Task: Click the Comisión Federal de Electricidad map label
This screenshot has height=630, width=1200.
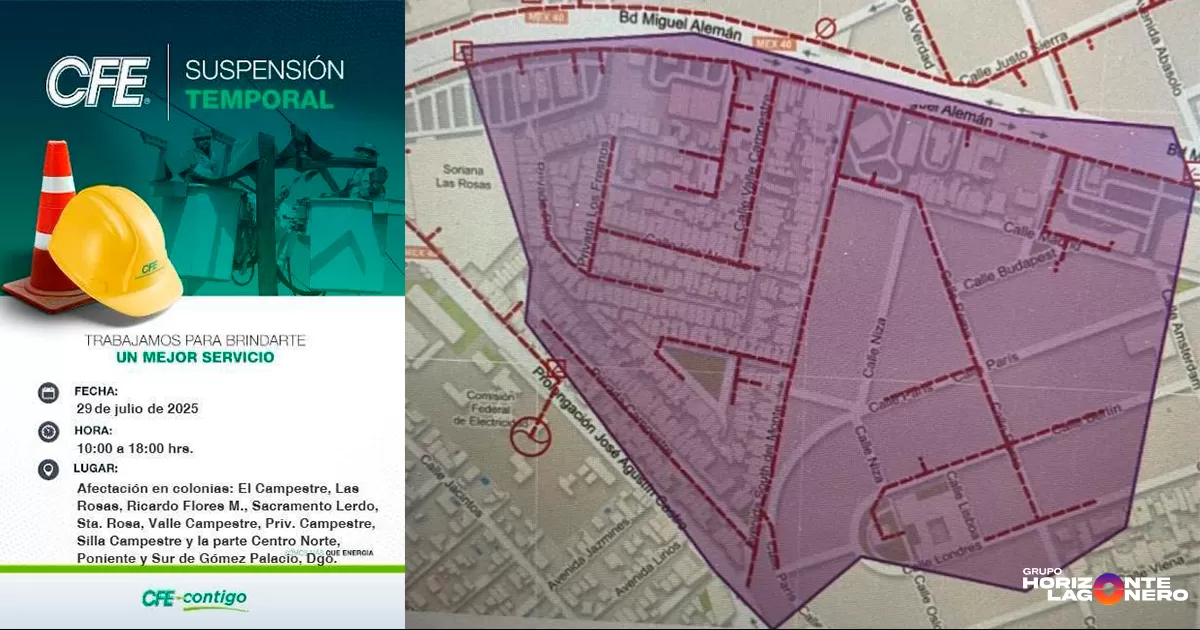Action: (x=492, y=408)
